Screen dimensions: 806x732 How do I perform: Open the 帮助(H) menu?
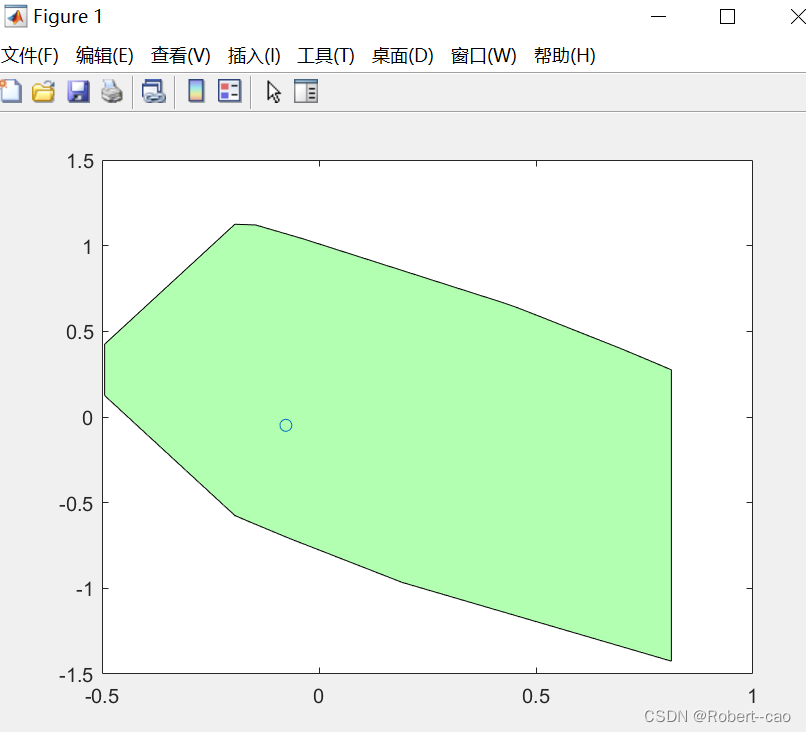[x=565, y=56]
